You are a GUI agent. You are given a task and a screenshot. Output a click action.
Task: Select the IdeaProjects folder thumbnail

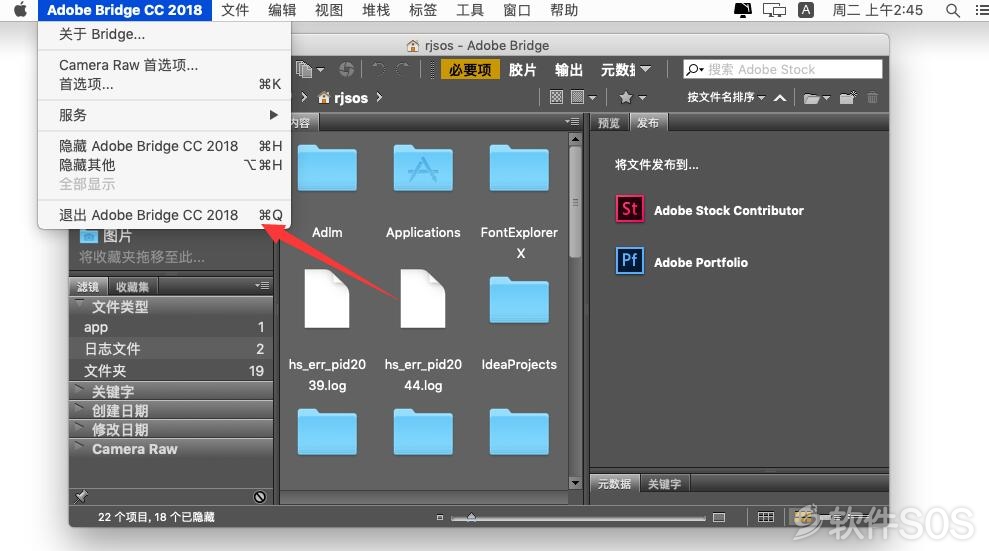click(x=518, y=300)
